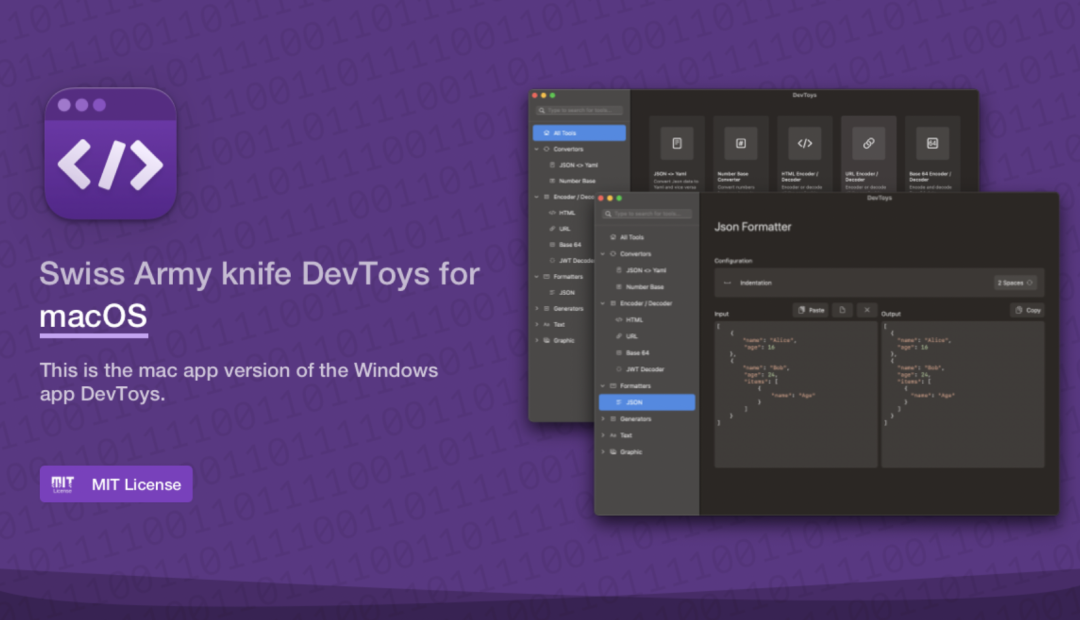Select the HTML Encoder / Decoder card icon

coord(805,143)
